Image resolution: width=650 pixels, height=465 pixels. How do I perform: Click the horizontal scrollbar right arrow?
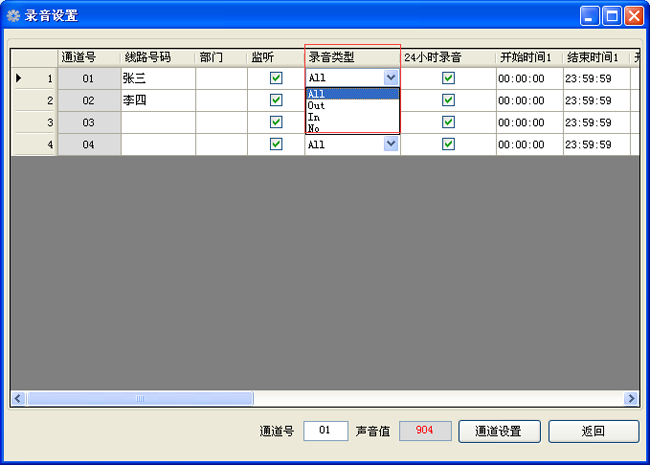coord(631,398)
